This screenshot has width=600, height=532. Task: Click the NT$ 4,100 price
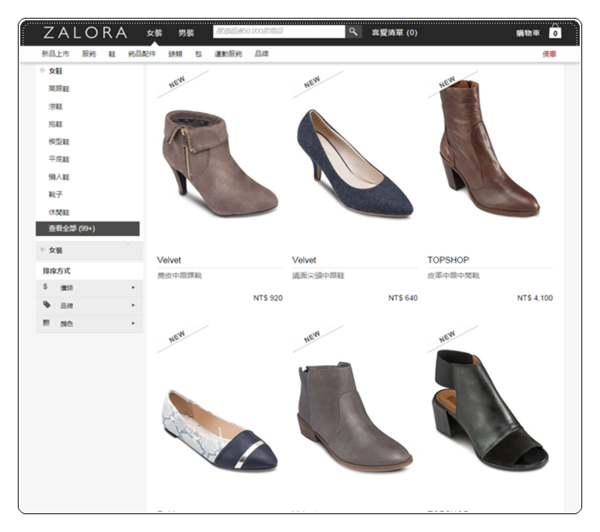[x=535, y=298]
